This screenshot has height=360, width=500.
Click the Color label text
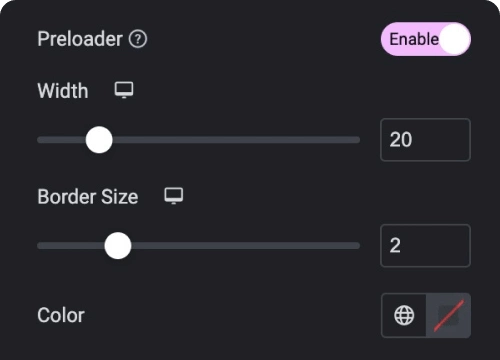click(x=61, y=315)
